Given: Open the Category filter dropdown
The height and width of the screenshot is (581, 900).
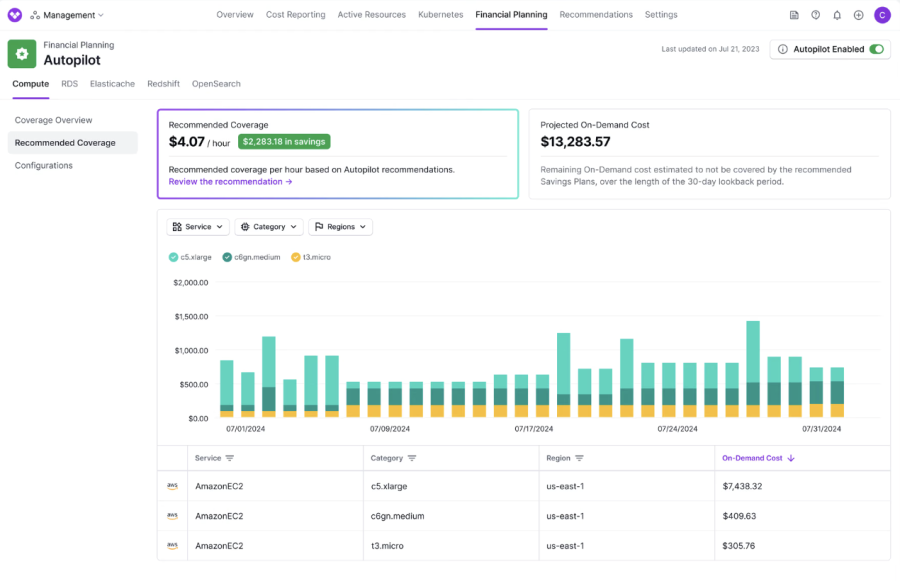Looking at the screenshot, I should pyautogui.click(x=269, y=227).
